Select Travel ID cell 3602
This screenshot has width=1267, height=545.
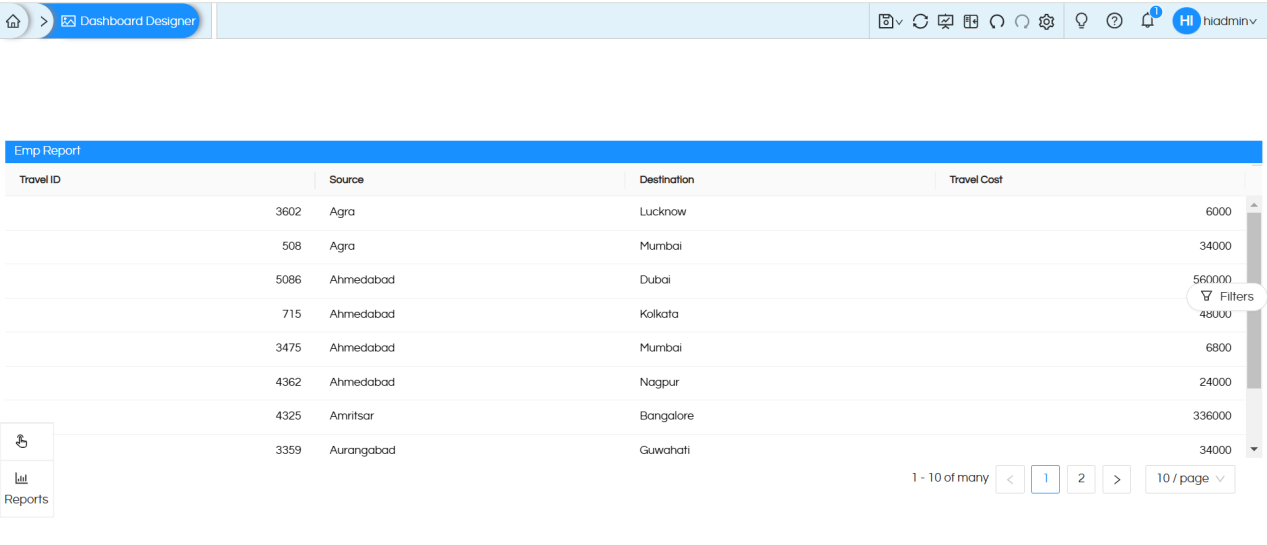[288, 212]
